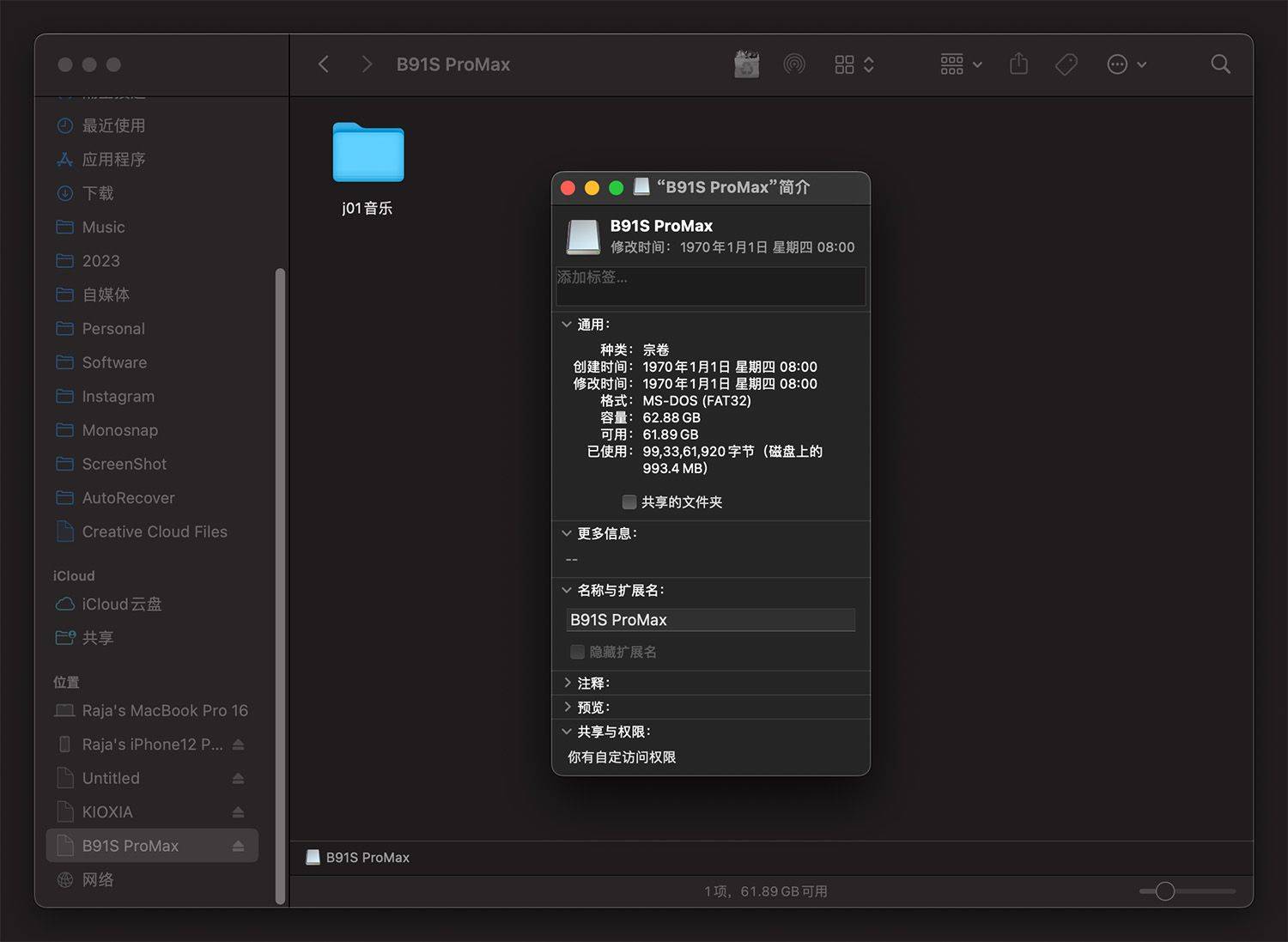Open the j01音乐 folder icon
The width and height of the screenshot is (1288, 942).
(x=368, y=153)
